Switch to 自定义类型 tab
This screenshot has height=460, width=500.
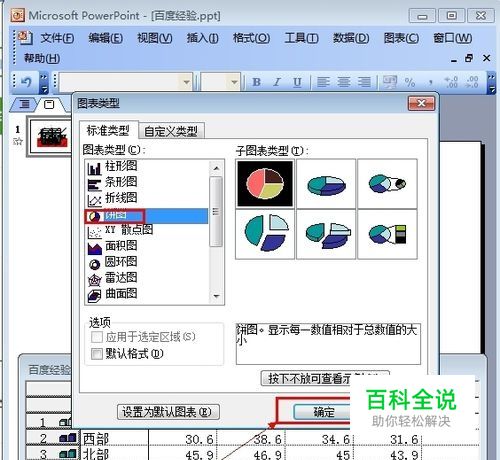click(x=171, y=132)
